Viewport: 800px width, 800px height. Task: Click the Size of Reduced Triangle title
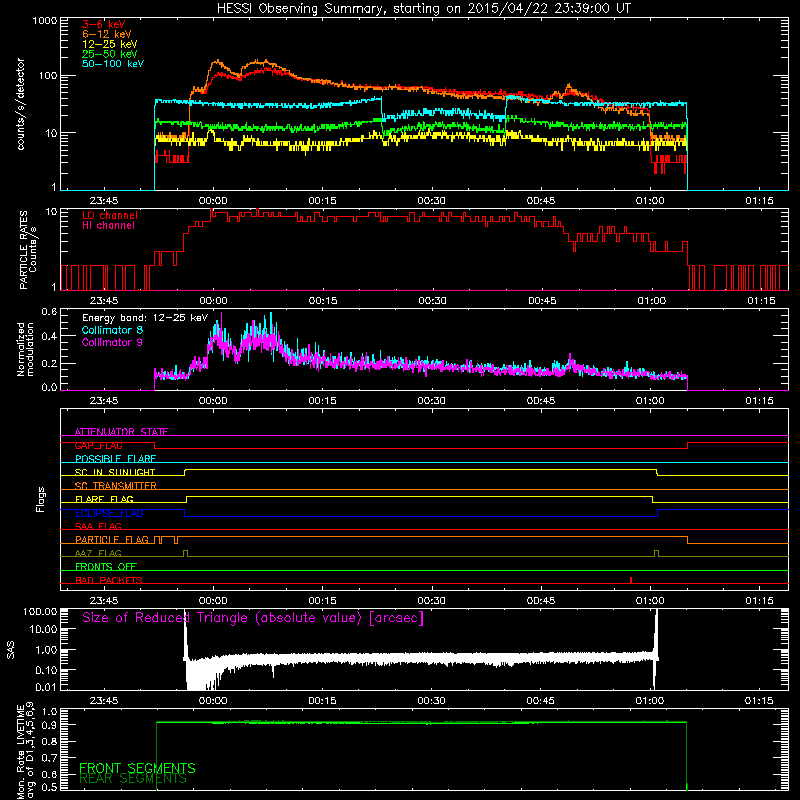pyautogui.click(x=253, y=618)
